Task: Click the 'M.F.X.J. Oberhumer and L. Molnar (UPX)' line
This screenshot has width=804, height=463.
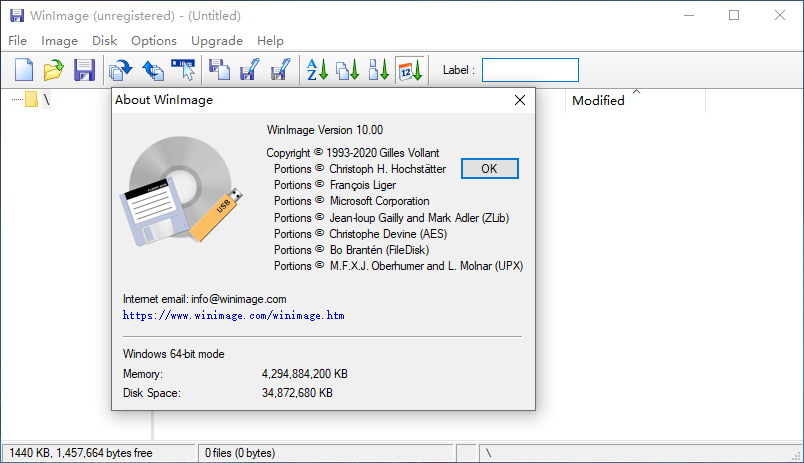Action: tap(398, 266)
